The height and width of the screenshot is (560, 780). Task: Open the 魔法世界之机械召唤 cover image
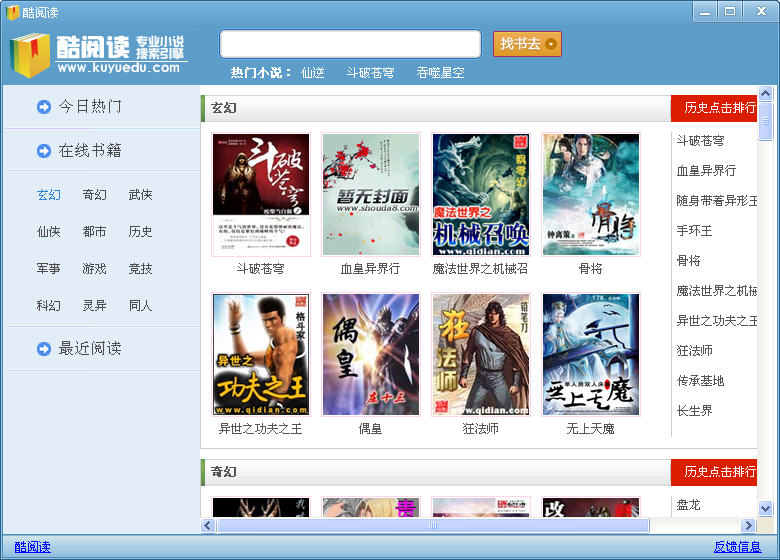tap(480, 195)
